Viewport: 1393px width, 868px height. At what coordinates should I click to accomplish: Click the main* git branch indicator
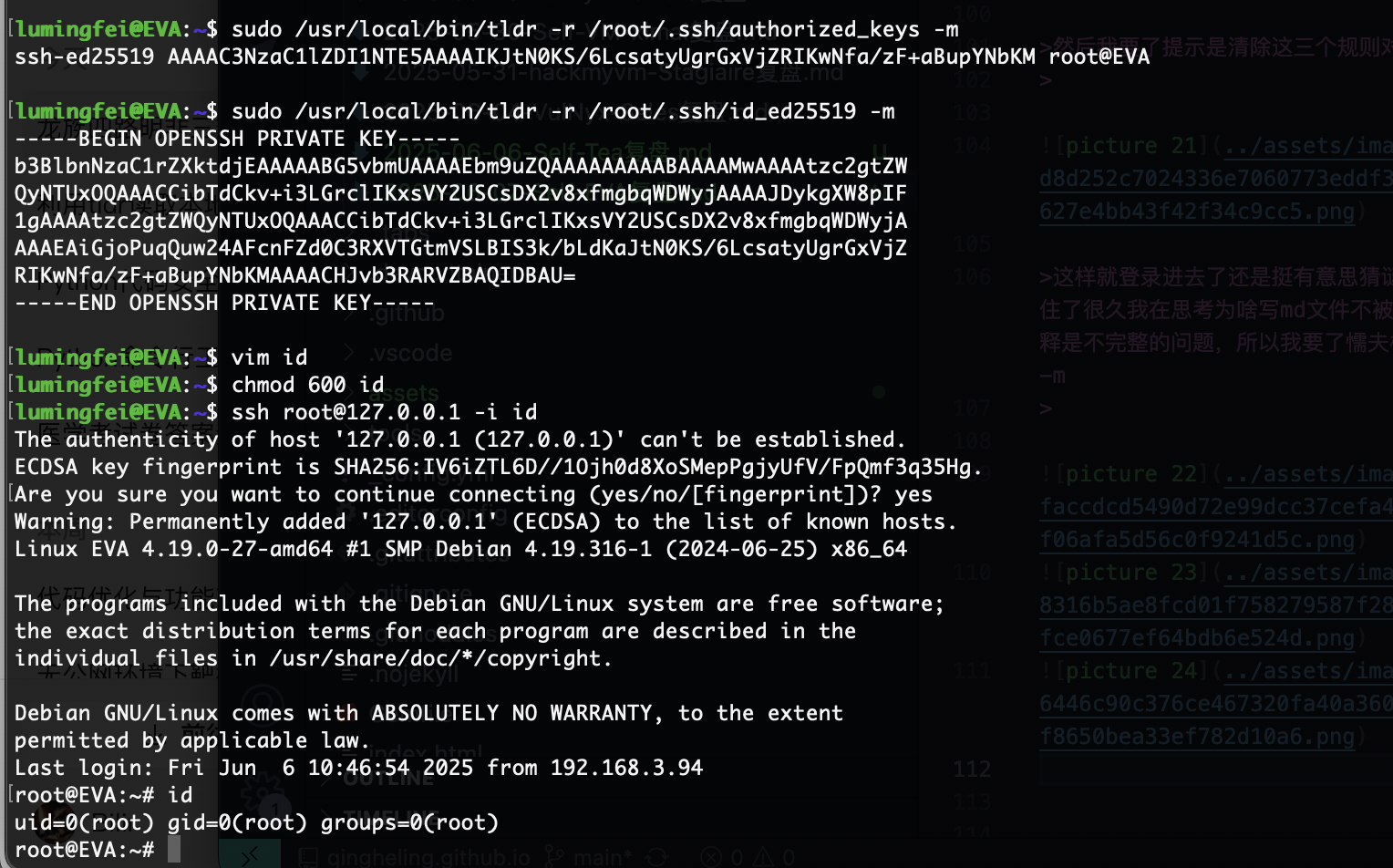pyautogui.click(x=589, y=857)
